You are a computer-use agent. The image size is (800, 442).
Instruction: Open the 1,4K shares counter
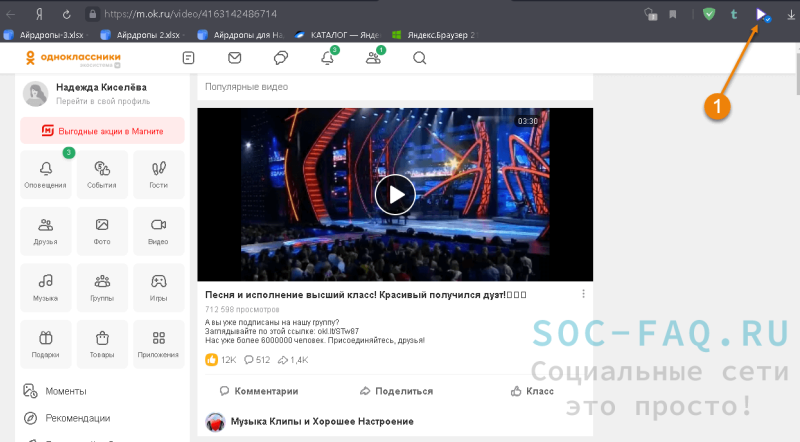pyautogui.click(x=293, y=360)
